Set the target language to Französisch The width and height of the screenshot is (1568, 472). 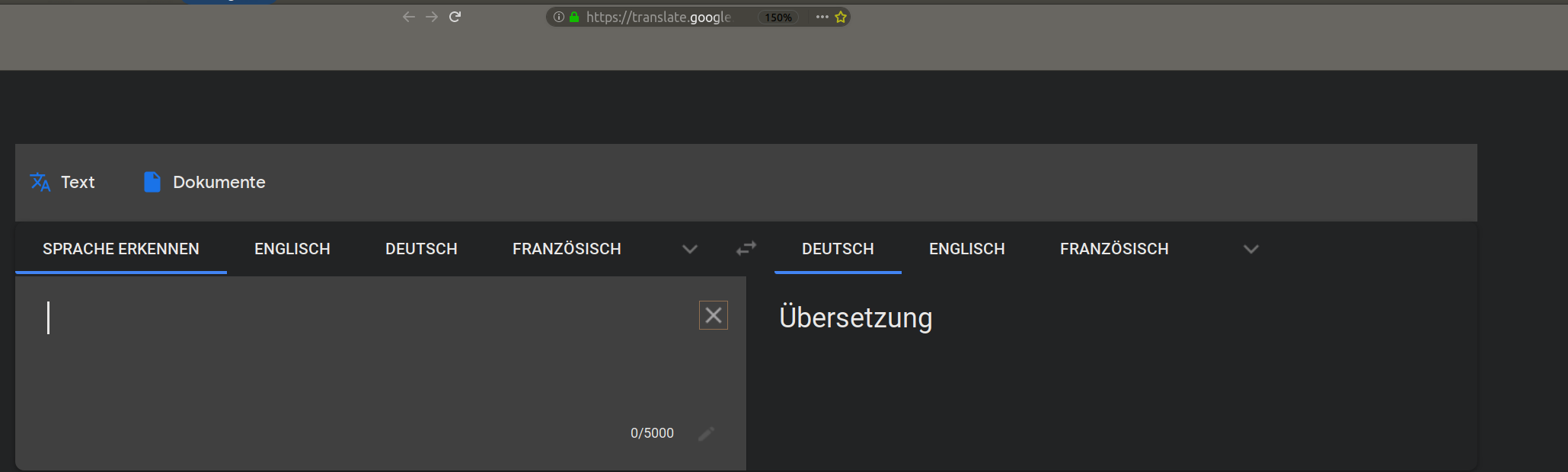tap(1114, 249)
